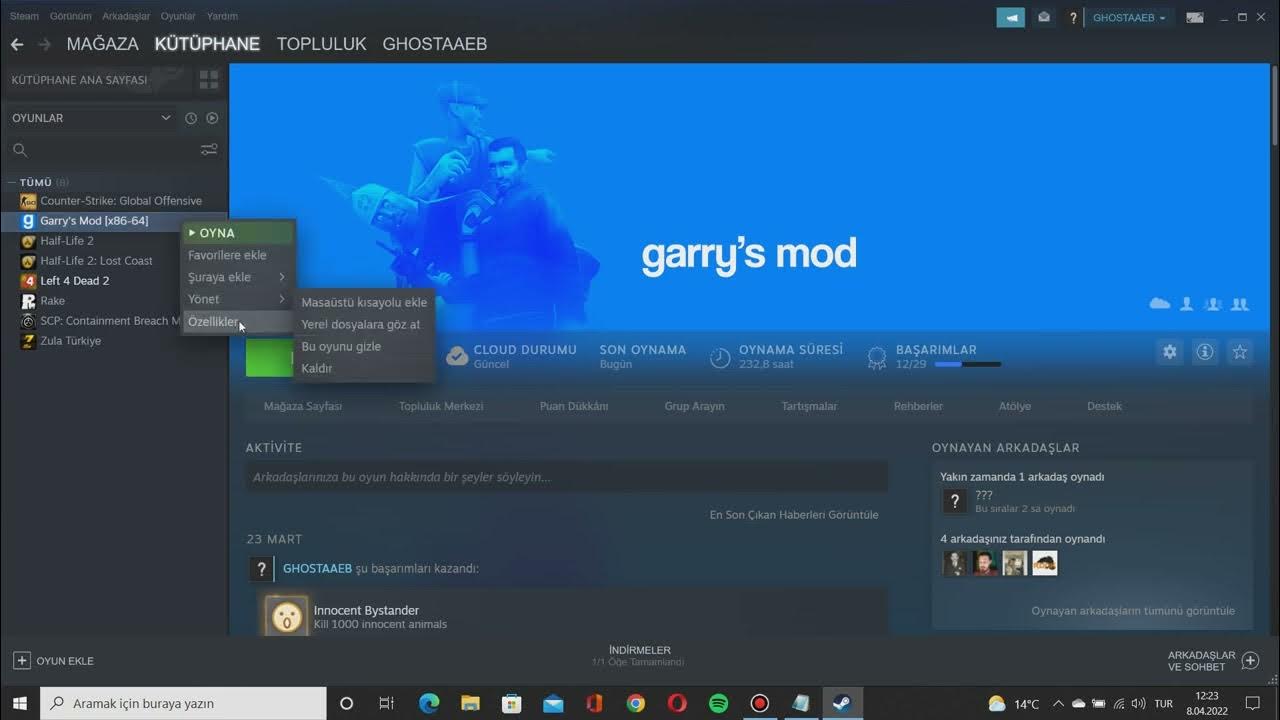This screenshot has width=1280, height=720.
Task: Click the Windows taskbar search box
Action: [183, 703]
